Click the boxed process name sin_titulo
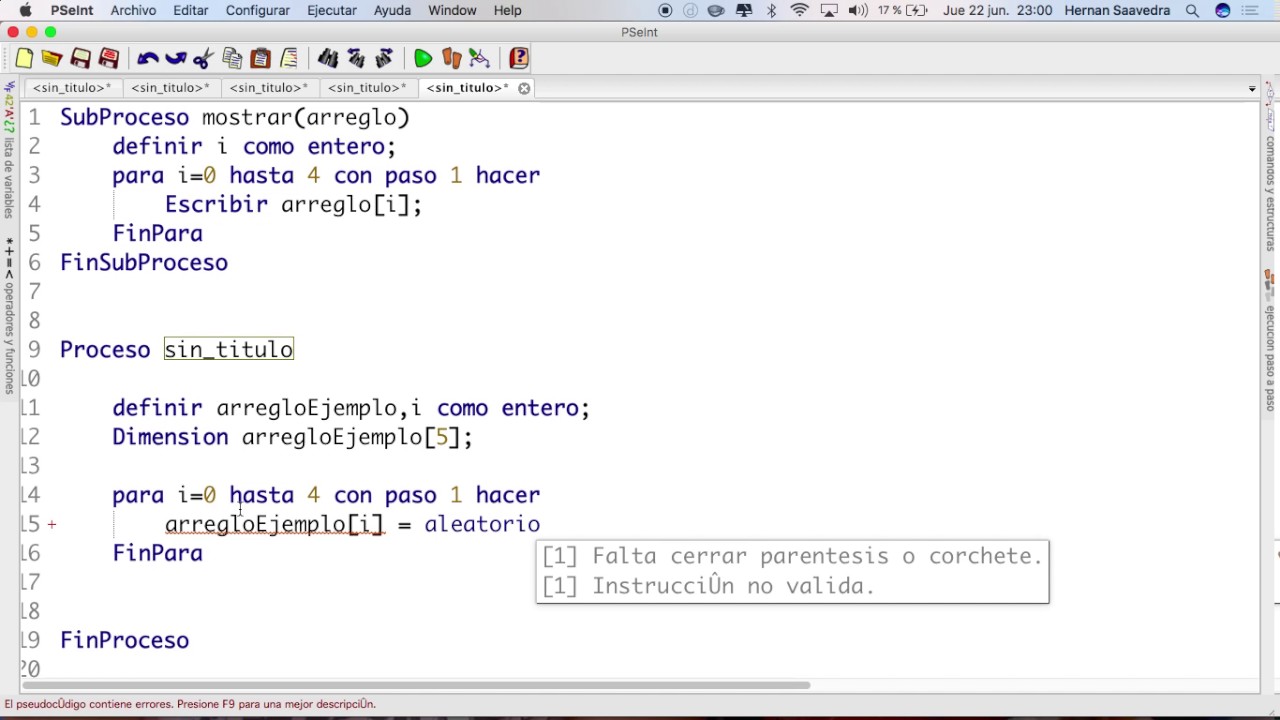 229,349
